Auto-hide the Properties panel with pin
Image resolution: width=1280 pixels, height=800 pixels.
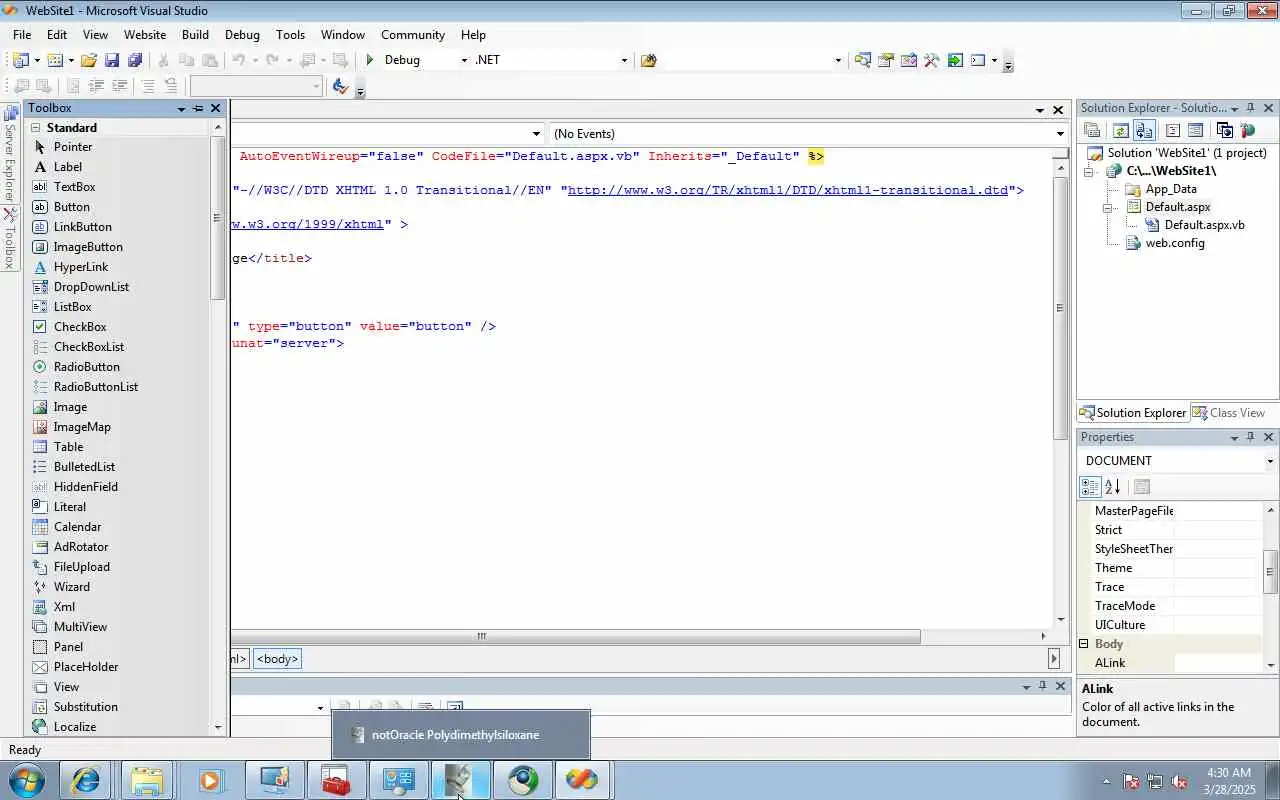tap(1250, 437)
